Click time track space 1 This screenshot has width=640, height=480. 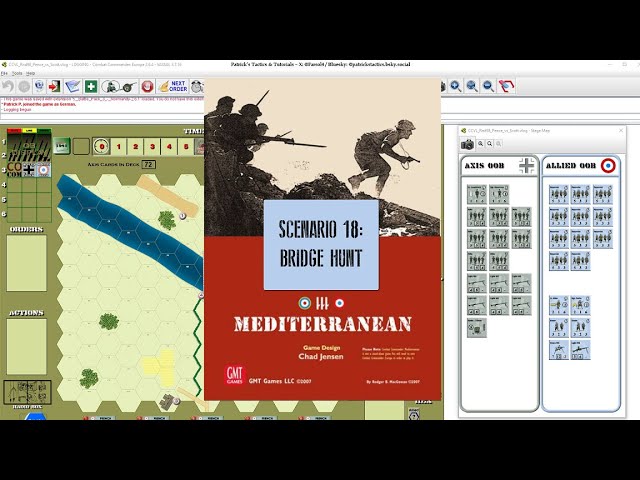pyautogui.click(x=119, y=146)
